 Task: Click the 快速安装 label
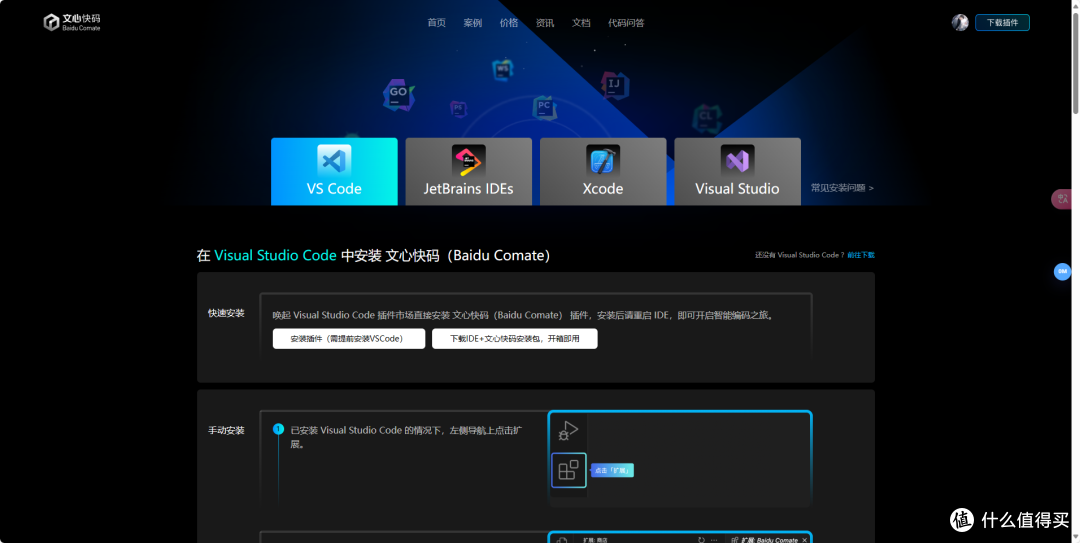[226, 313]
